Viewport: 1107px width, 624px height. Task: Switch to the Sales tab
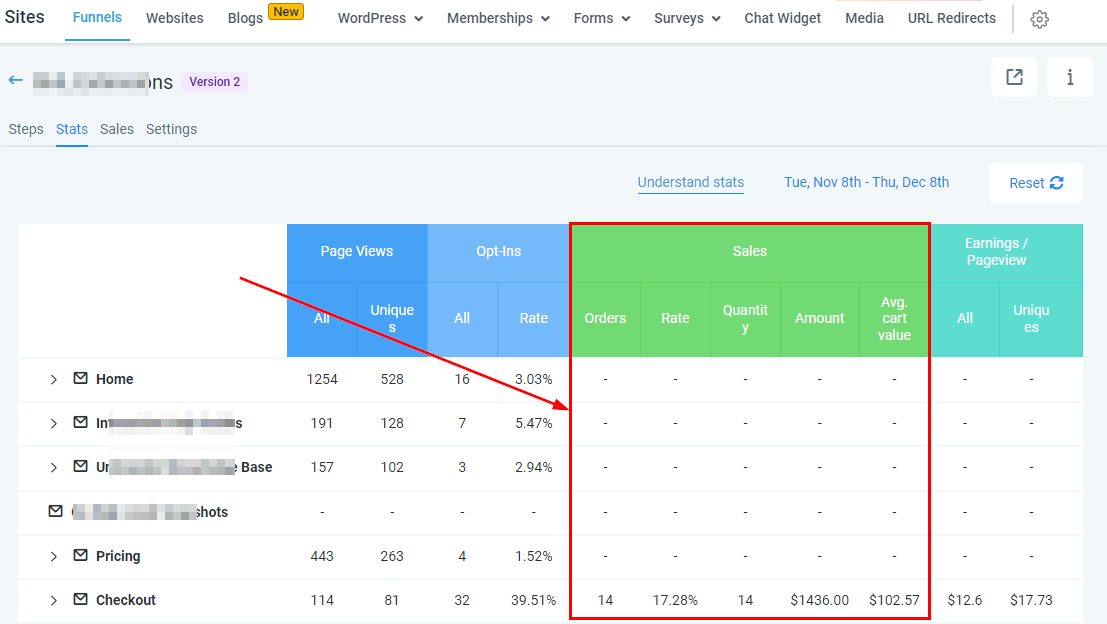(117, 129)
